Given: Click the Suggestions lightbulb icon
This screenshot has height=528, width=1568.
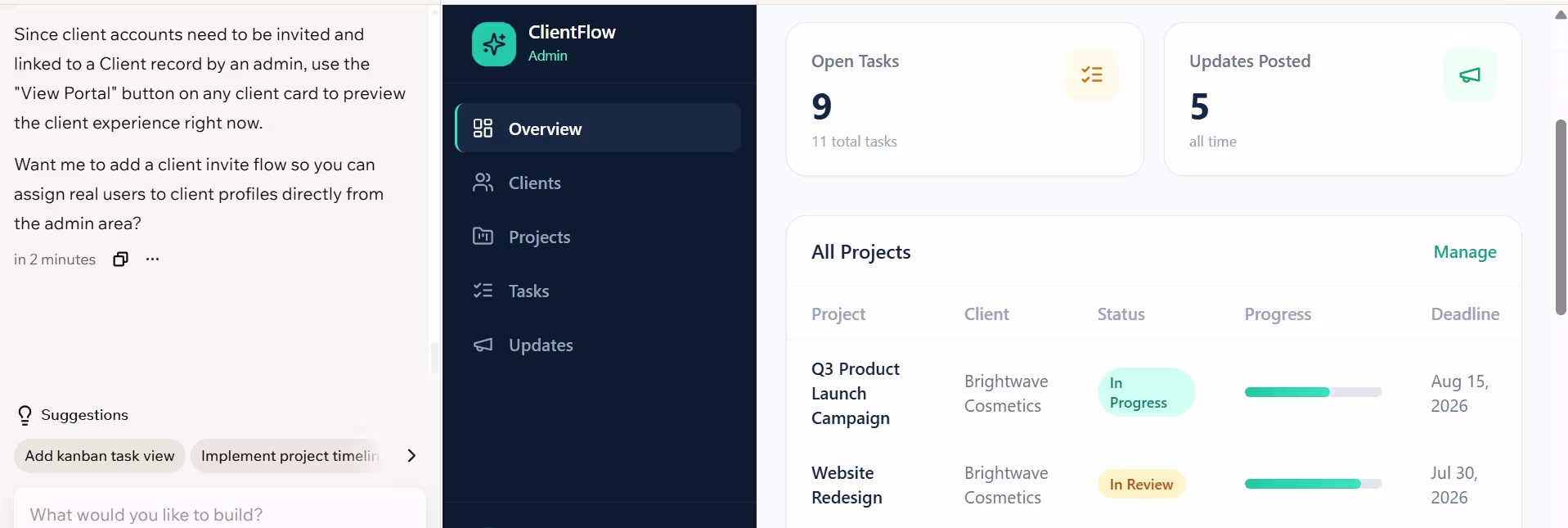Looking at the screenshot, I should 25,415.
